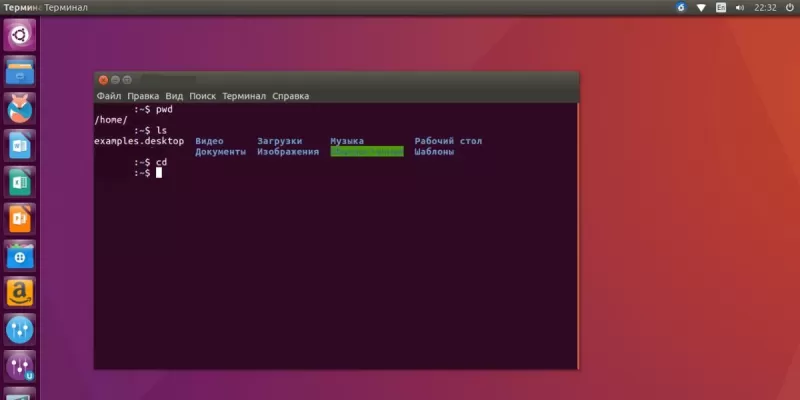The image size is (800, 400).
Task: Open the Терминал menu
Action: (x=244, y=96)
